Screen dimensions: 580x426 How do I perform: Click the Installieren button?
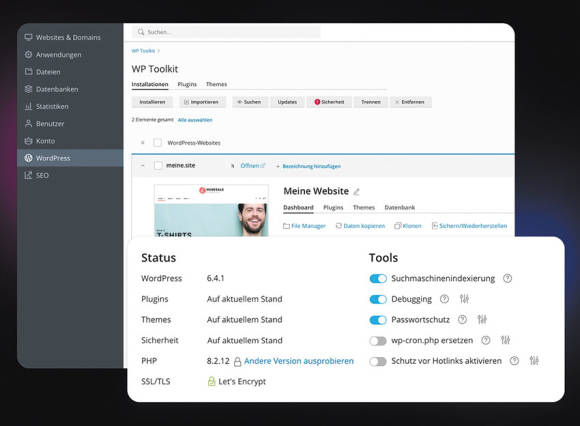click(x=152, y=102)
